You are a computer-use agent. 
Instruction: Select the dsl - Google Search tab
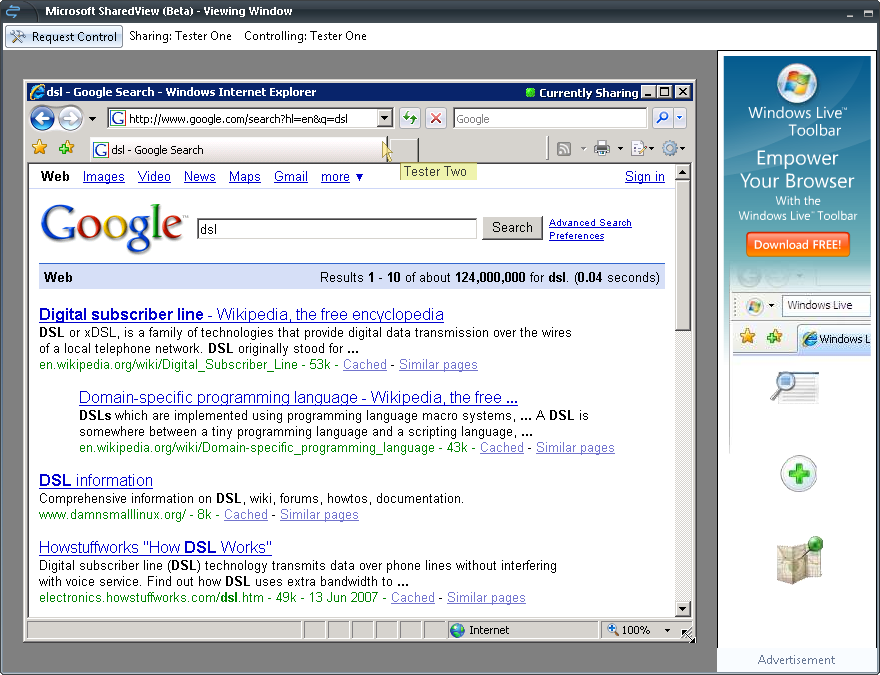(x=238, y=150)
